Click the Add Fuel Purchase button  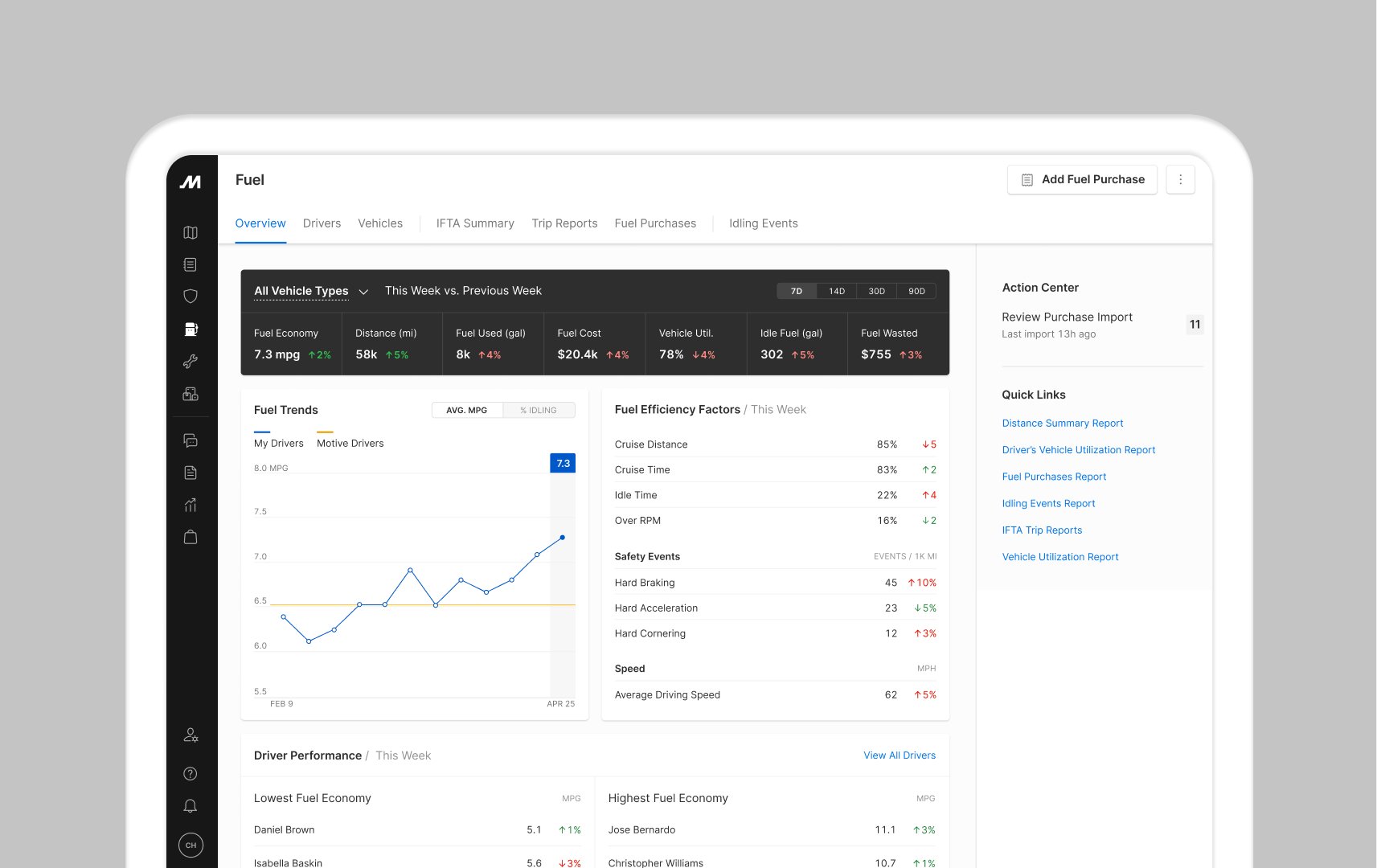[1082, 180]
